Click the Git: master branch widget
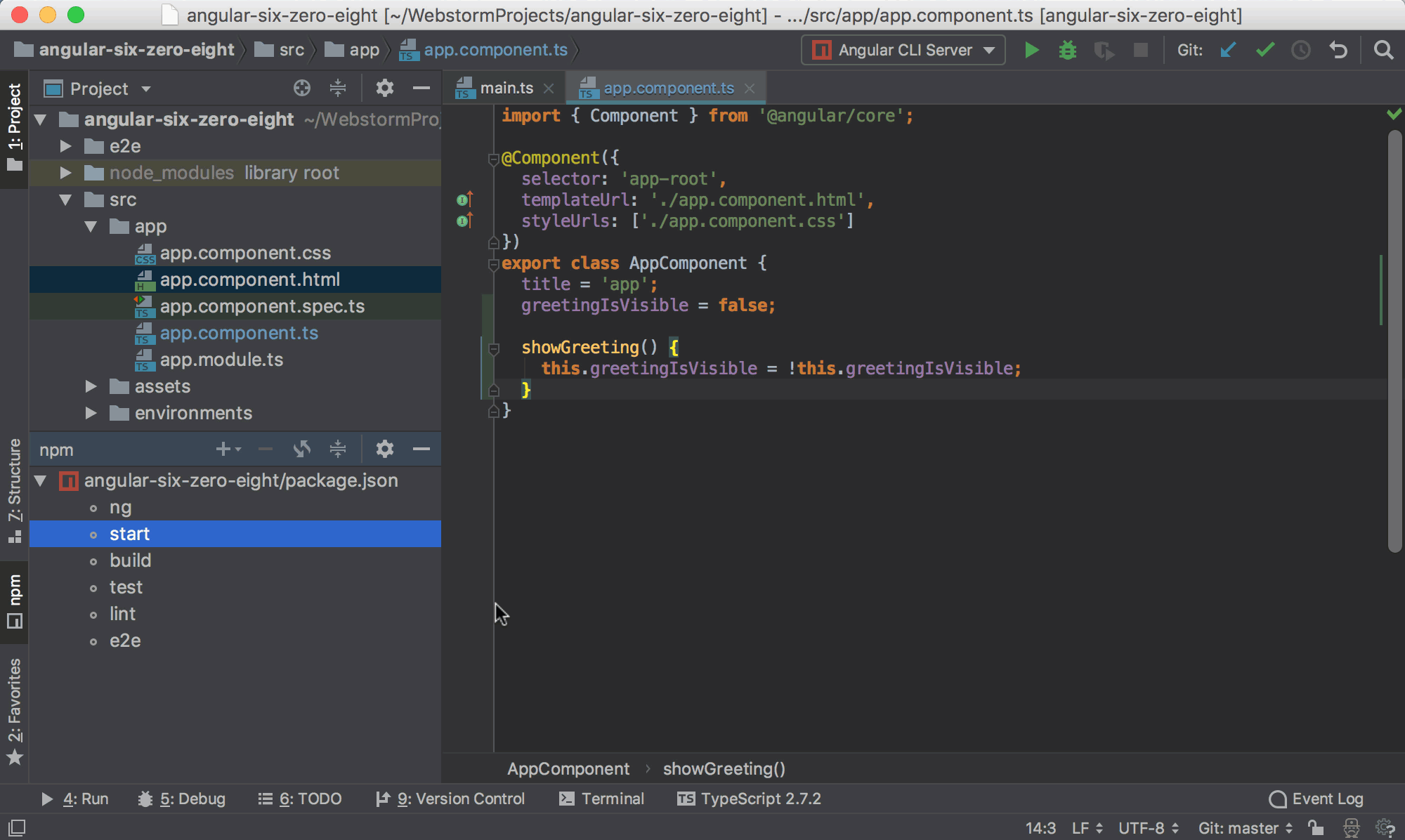Viewport: 1405px width, 840px height. point(1244,828)
